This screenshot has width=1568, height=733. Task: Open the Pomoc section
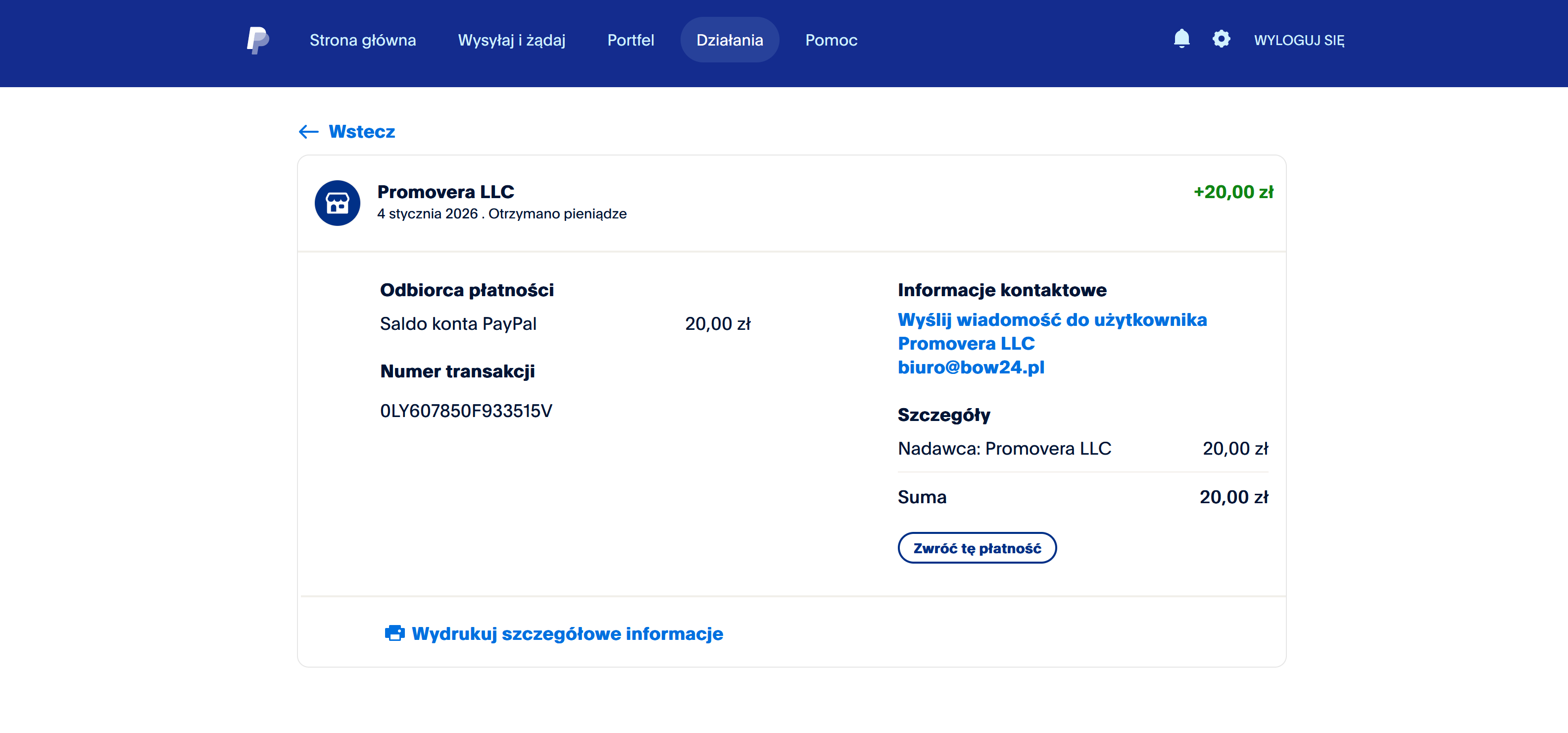(x=831, y=40)
